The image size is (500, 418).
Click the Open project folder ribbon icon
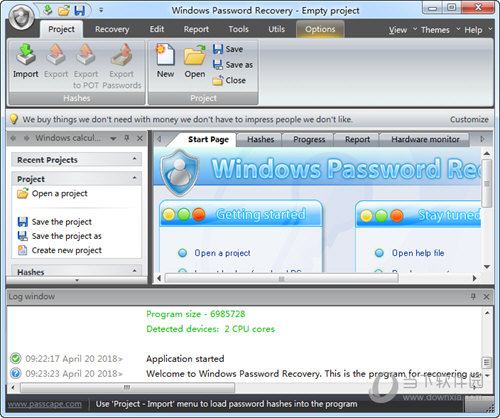(x=195, y=54)
